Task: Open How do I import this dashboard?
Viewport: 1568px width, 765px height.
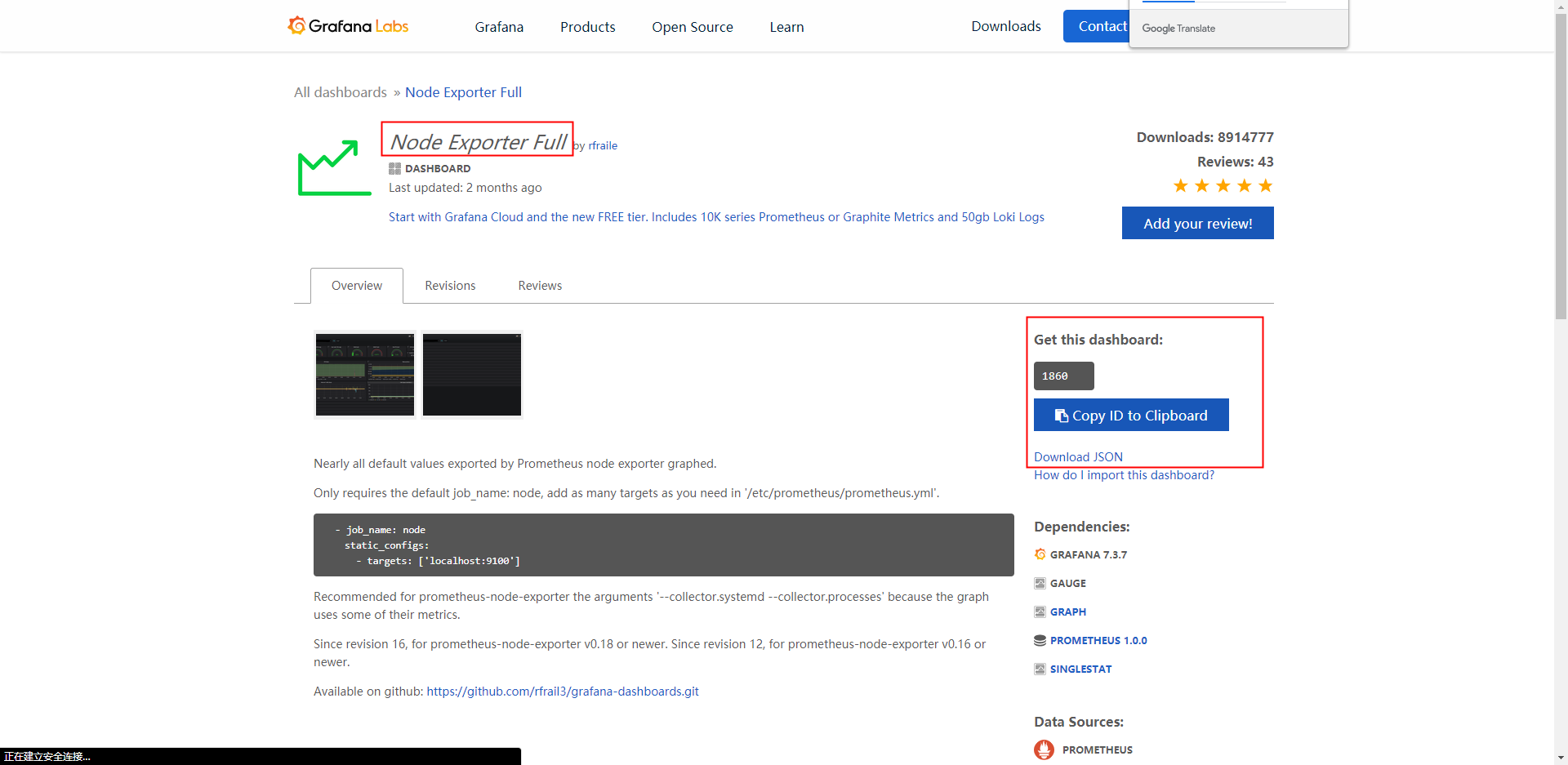Action: click(1124, 475)
